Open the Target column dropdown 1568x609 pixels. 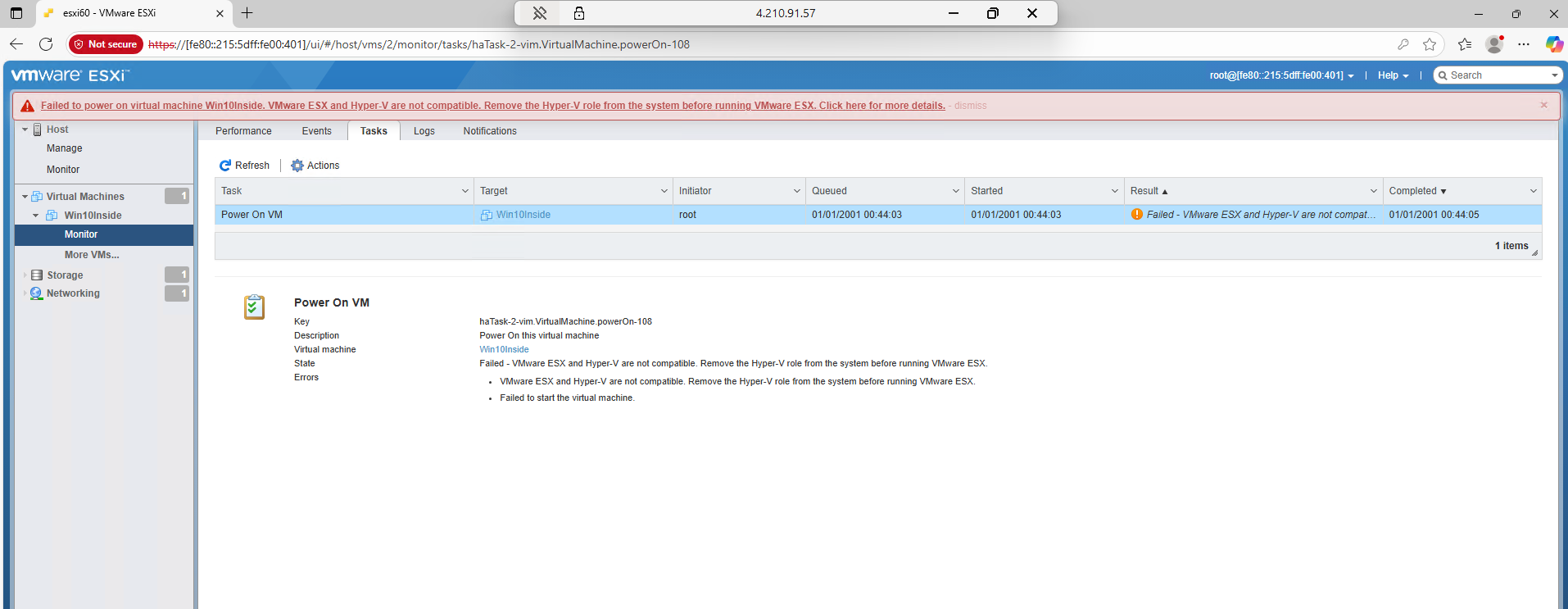point(664,191)
